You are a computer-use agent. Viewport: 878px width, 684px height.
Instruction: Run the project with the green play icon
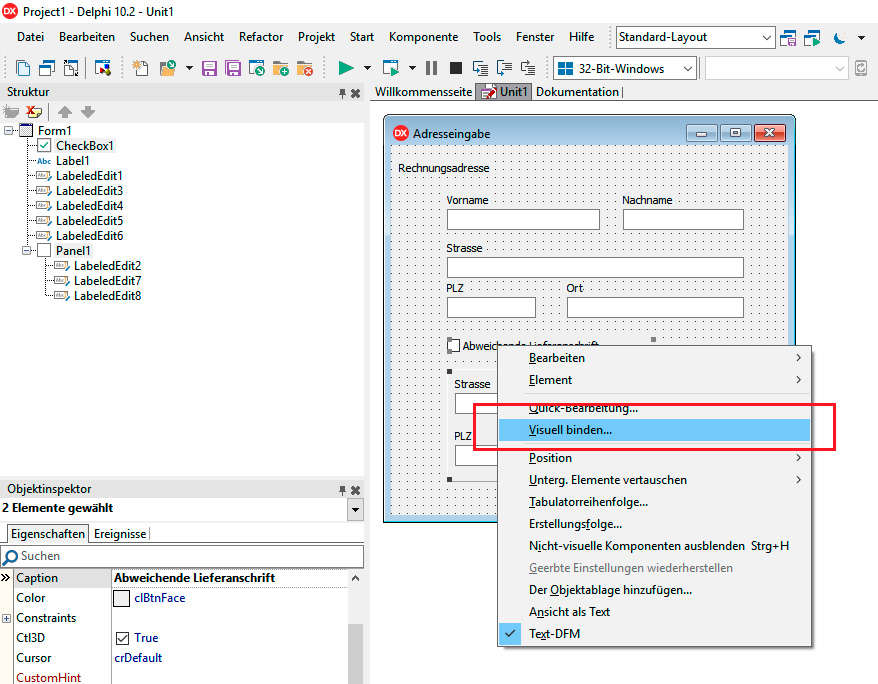[346, 68]
